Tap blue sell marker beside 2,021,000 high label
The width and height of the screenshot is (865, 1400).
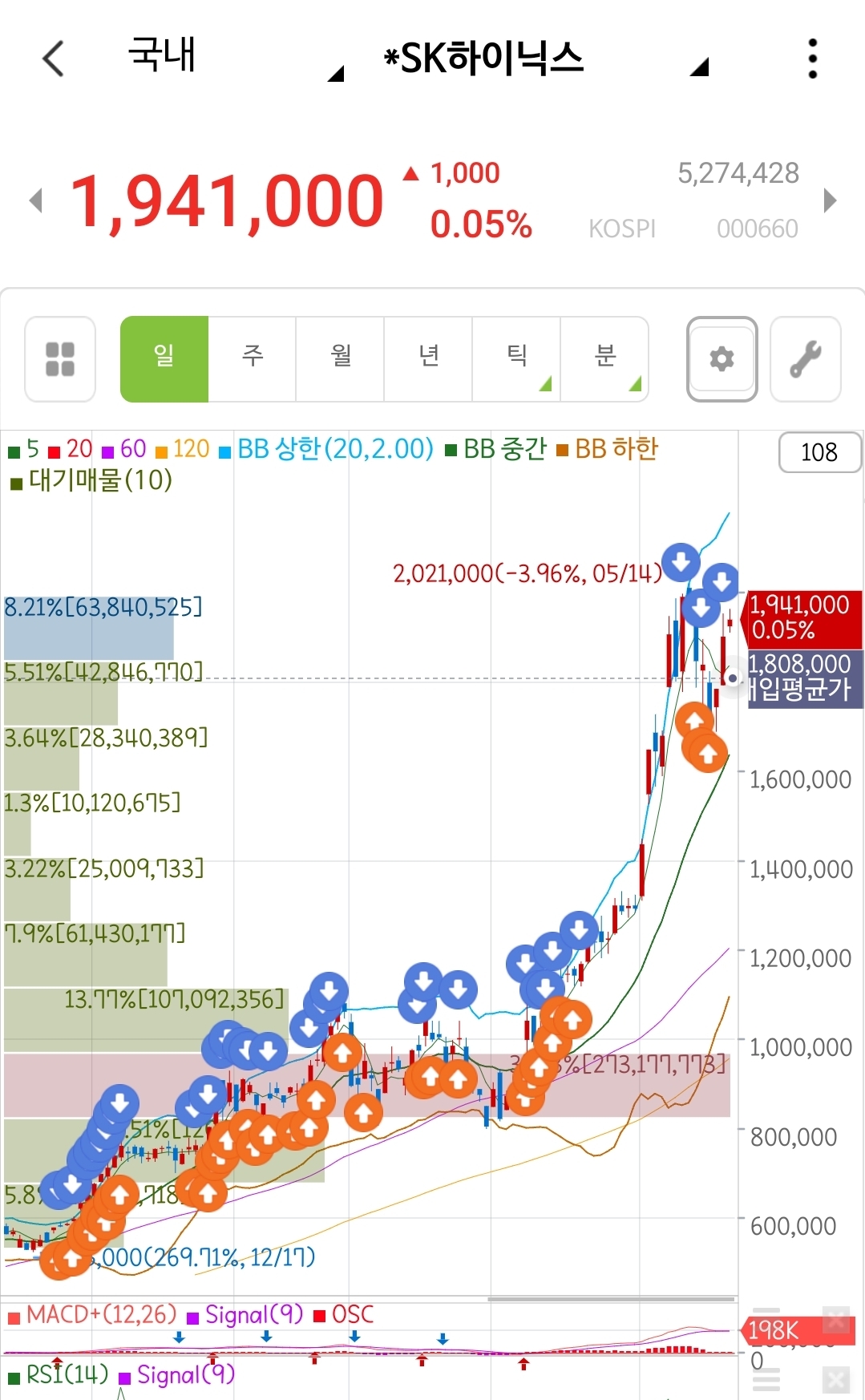[681, 561]
